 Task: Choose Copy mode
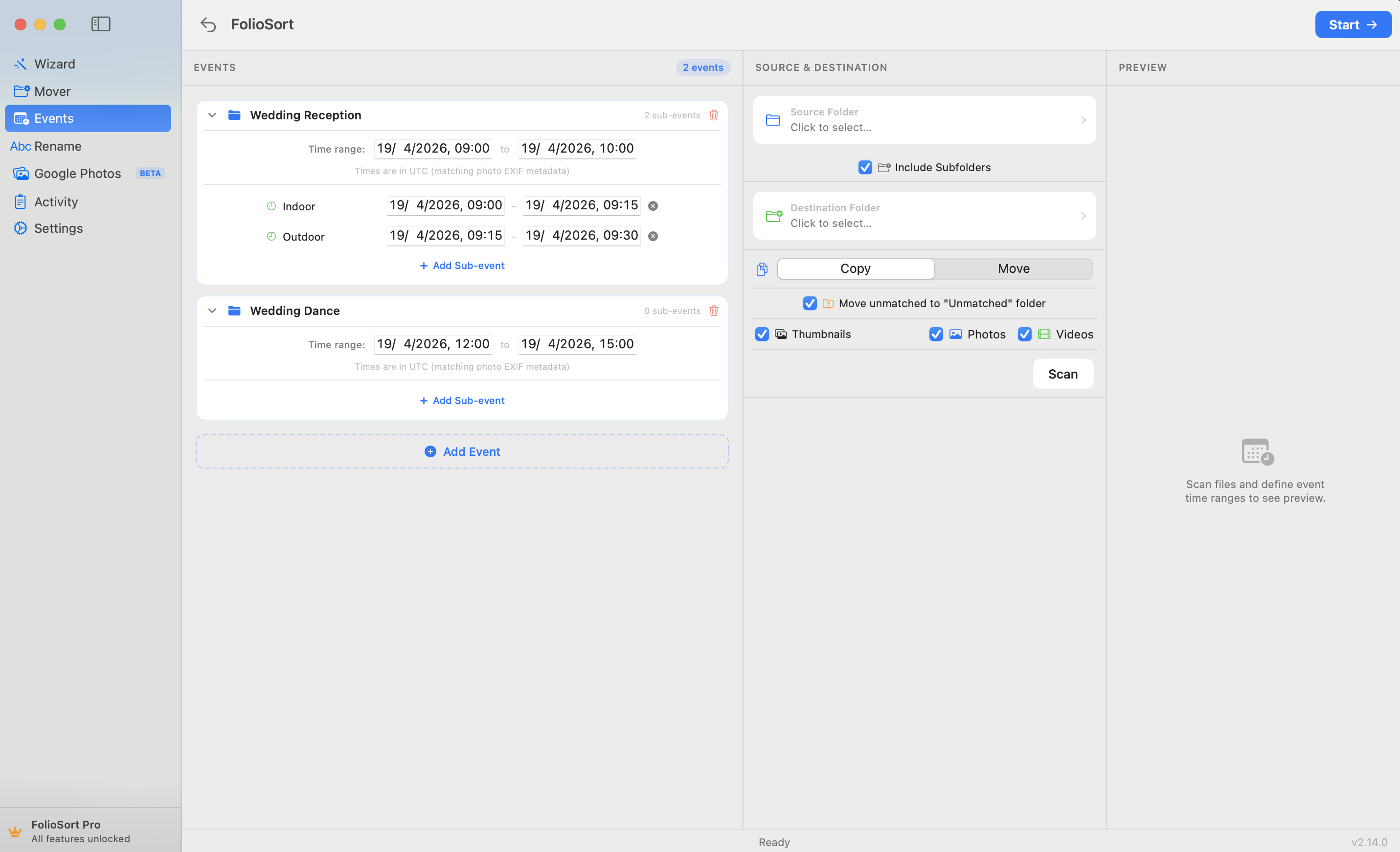(855, 269)
